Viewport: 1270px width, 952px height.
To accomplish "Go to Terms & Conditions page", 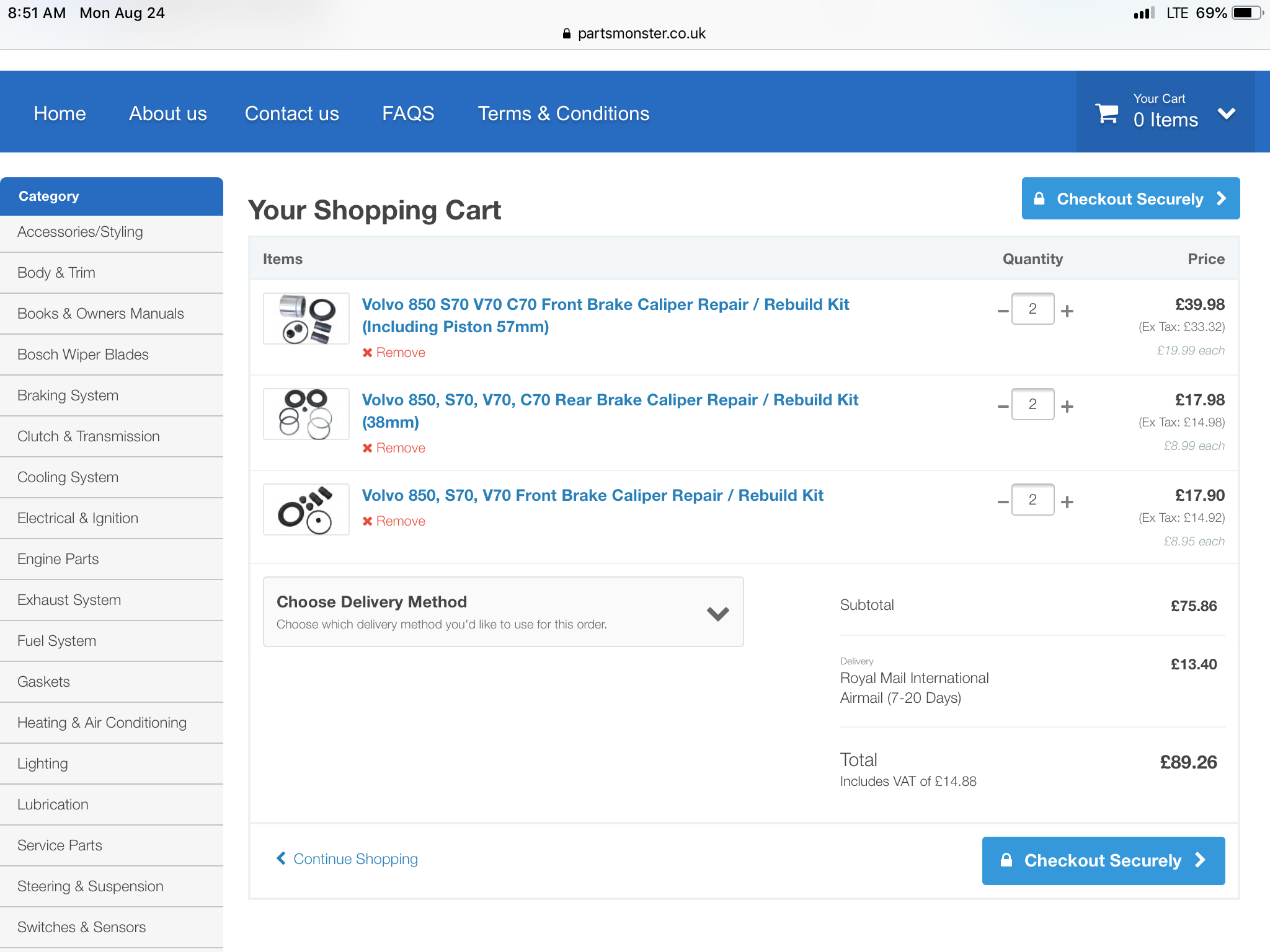I will pyautogui.click(x=563, y=113).
